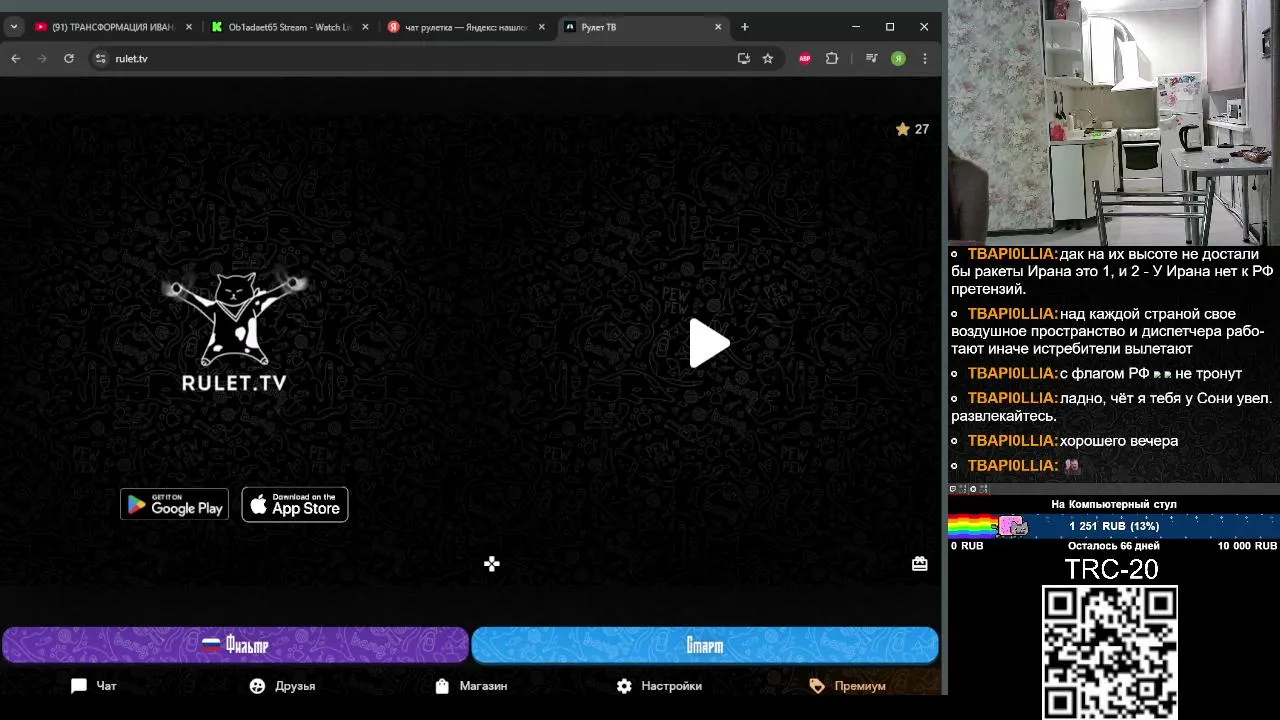Go forward in browser history
The image size is (1280, 720).
[x=42, y=59]
